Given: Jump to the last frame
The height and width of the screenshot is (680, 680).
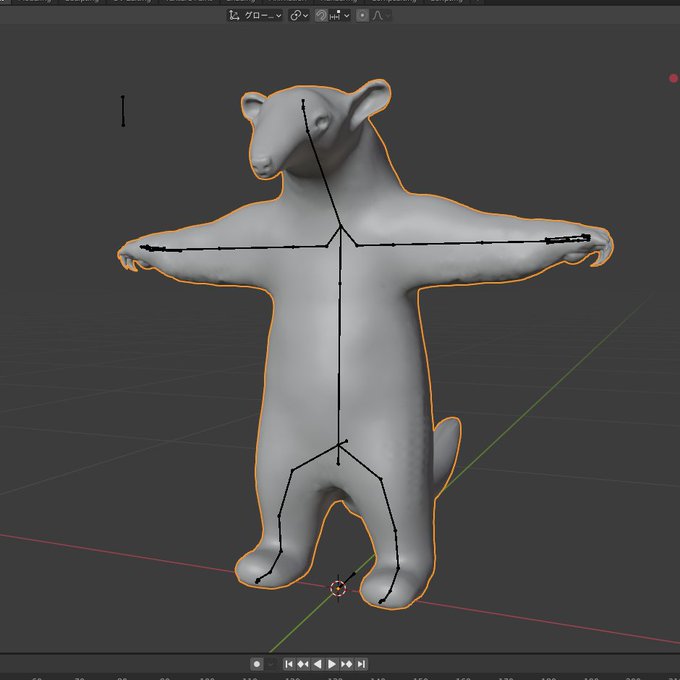Looking at the screenshot, I should click(x=361, y=664).
